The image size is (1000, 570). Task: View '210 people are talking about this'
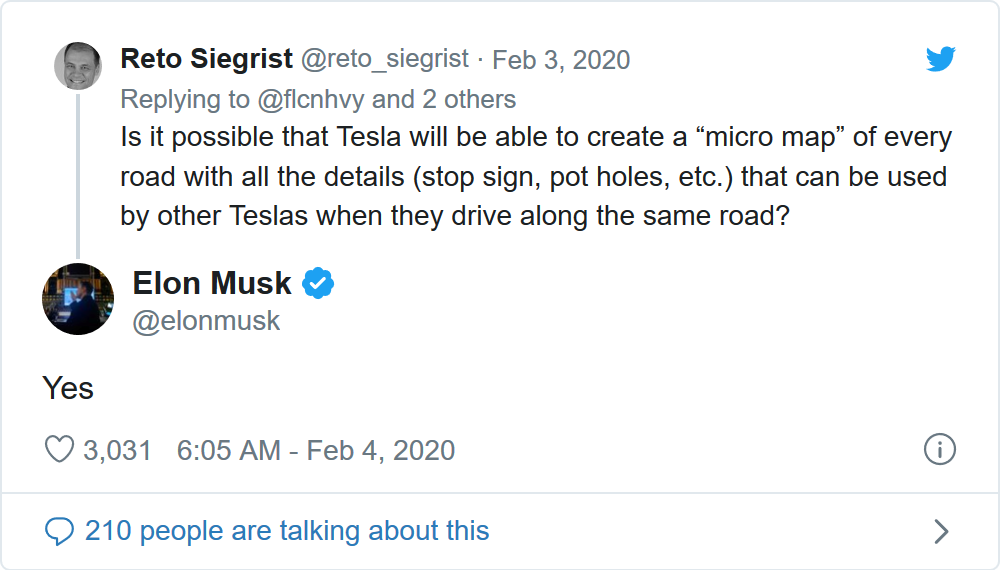(x=287, y=530)
